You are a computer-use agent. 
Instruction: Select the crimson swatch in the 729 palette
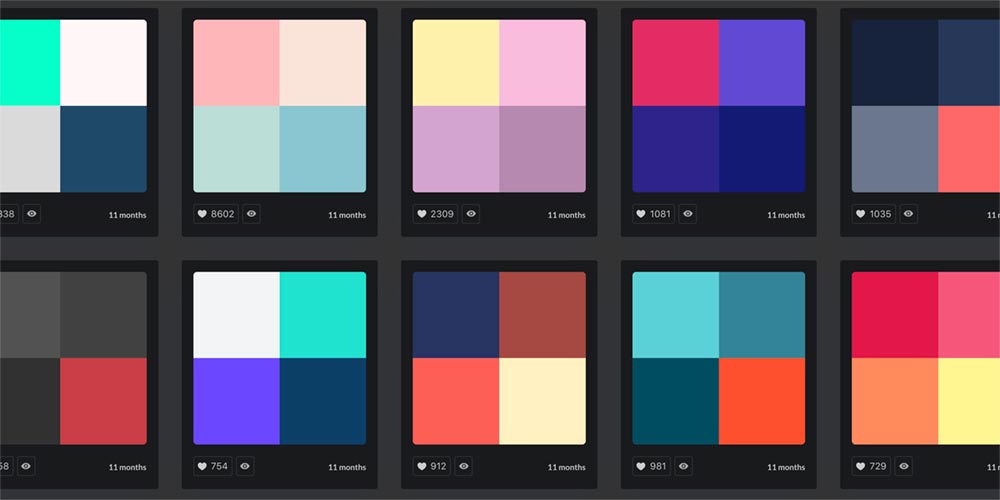click(895, 315)
